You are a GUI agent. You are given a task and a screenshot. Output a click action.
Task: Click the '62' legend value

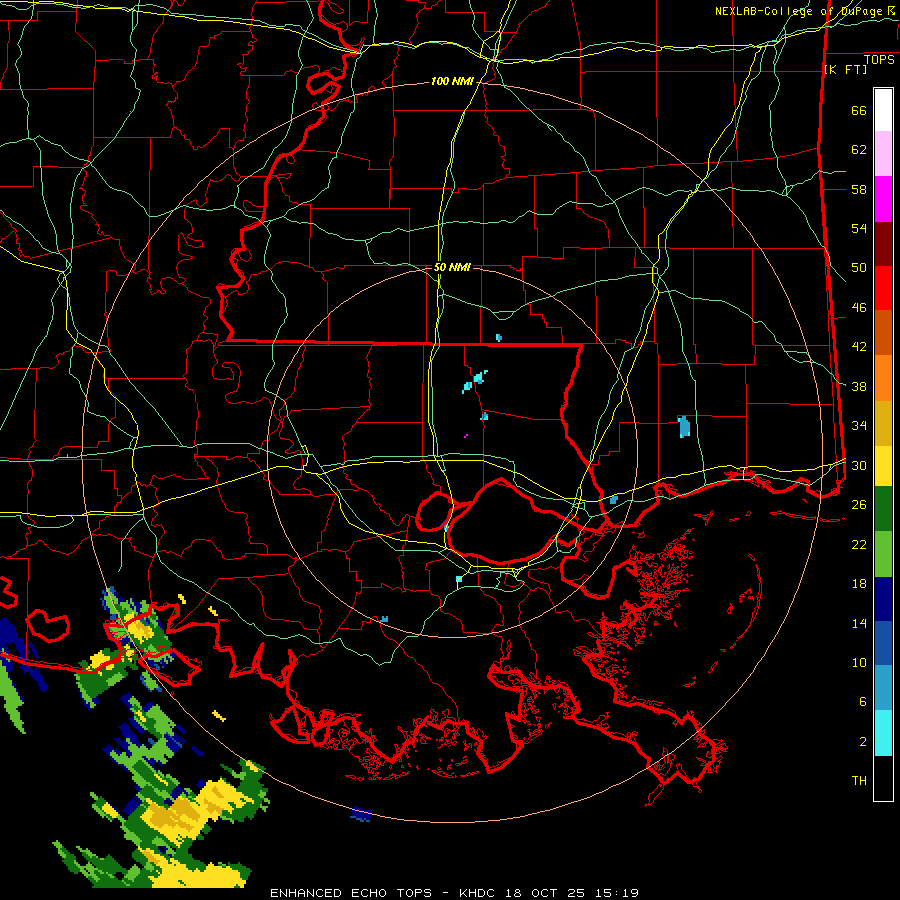click(859, 150)
